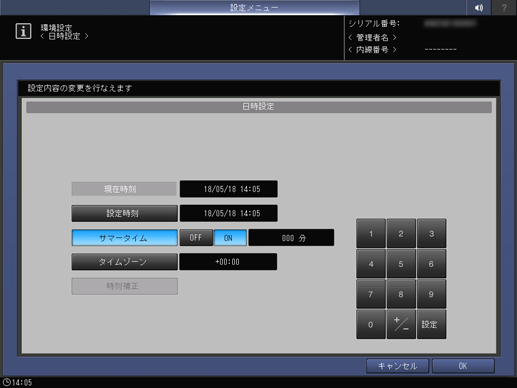Tap keypad digit 7
This screenshot has width=517, height=388.
tap(371, 294)
